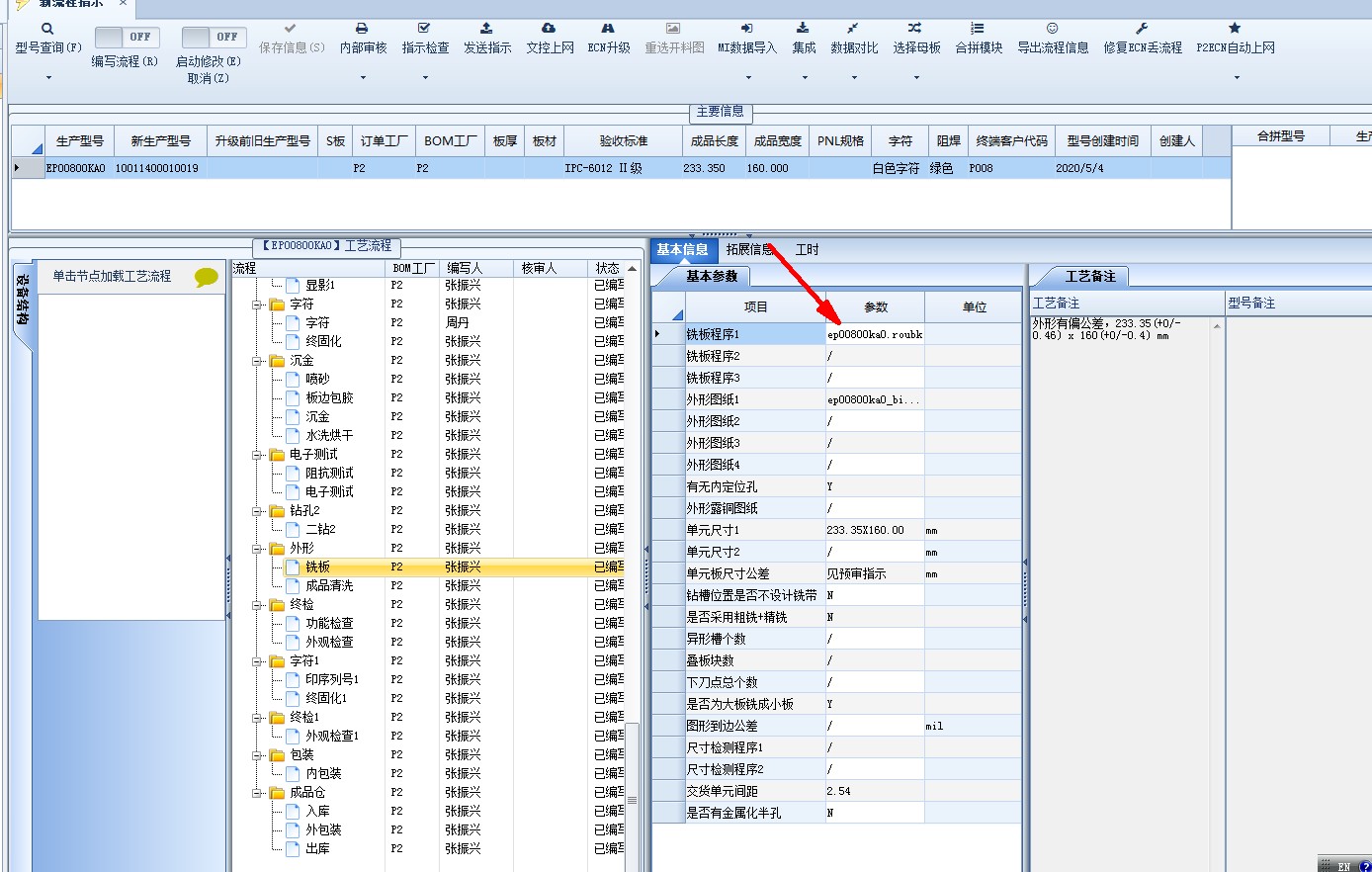1372x872 pixels.
Task: Select the 基本信息 tab
Action: (683, 250)
